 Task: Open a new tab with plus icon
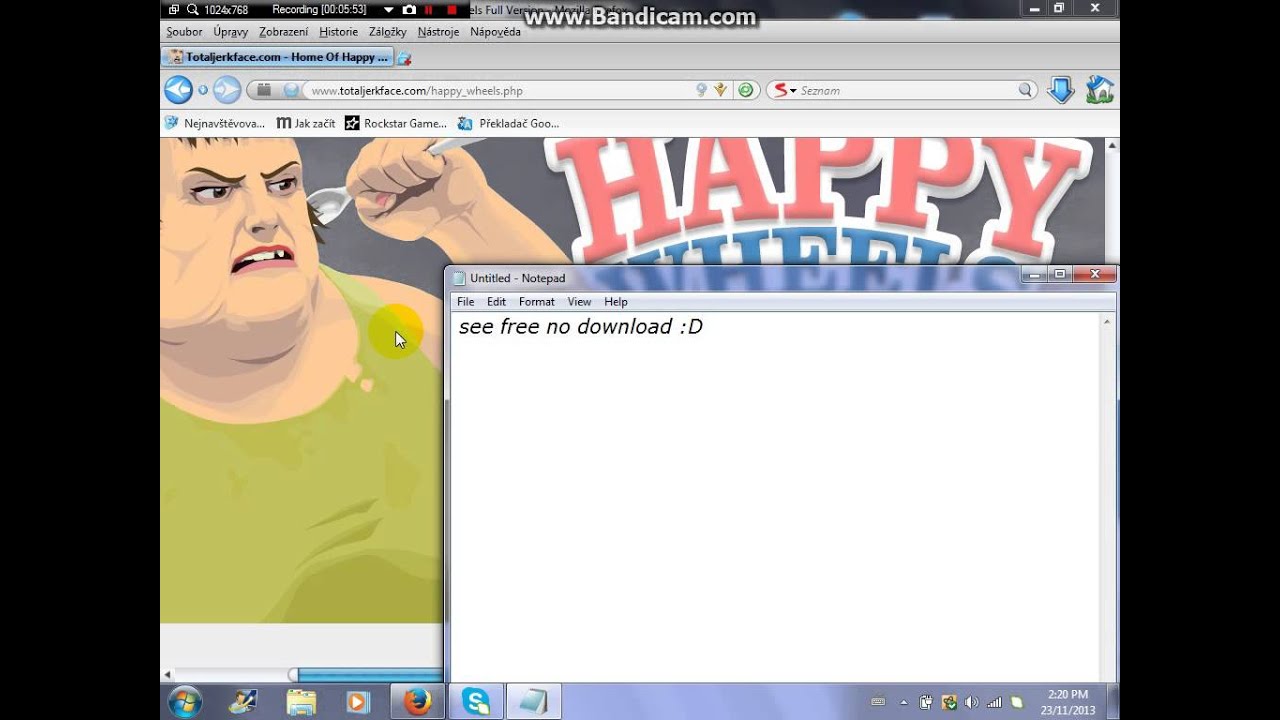[x=405, y=58]
